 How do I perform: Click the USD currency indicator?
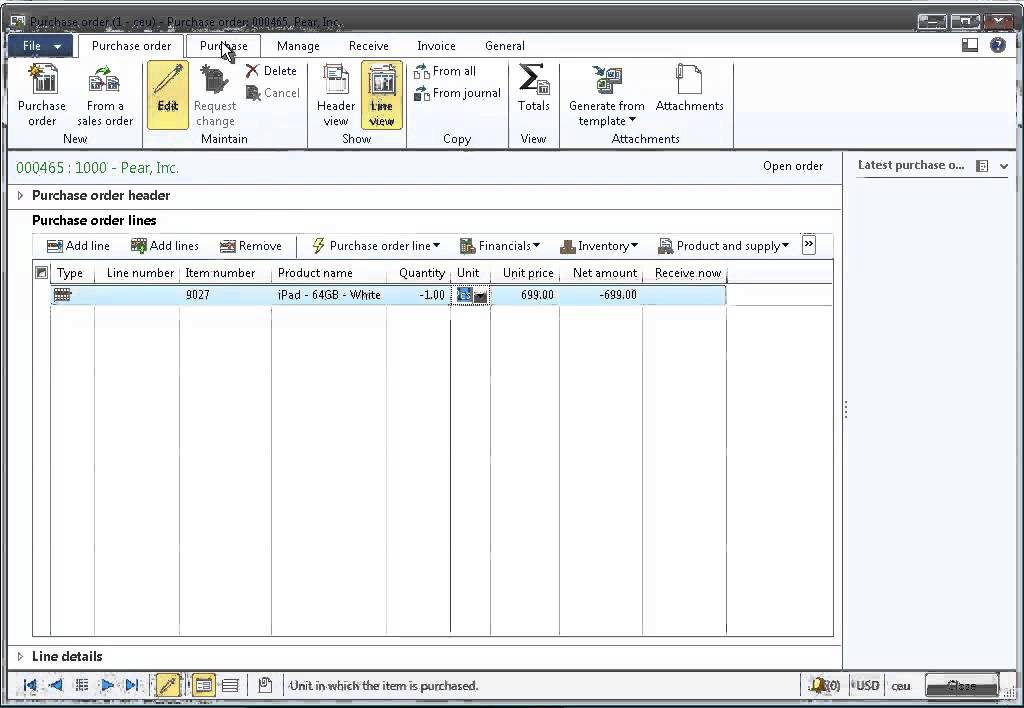(x=867, y=686)
